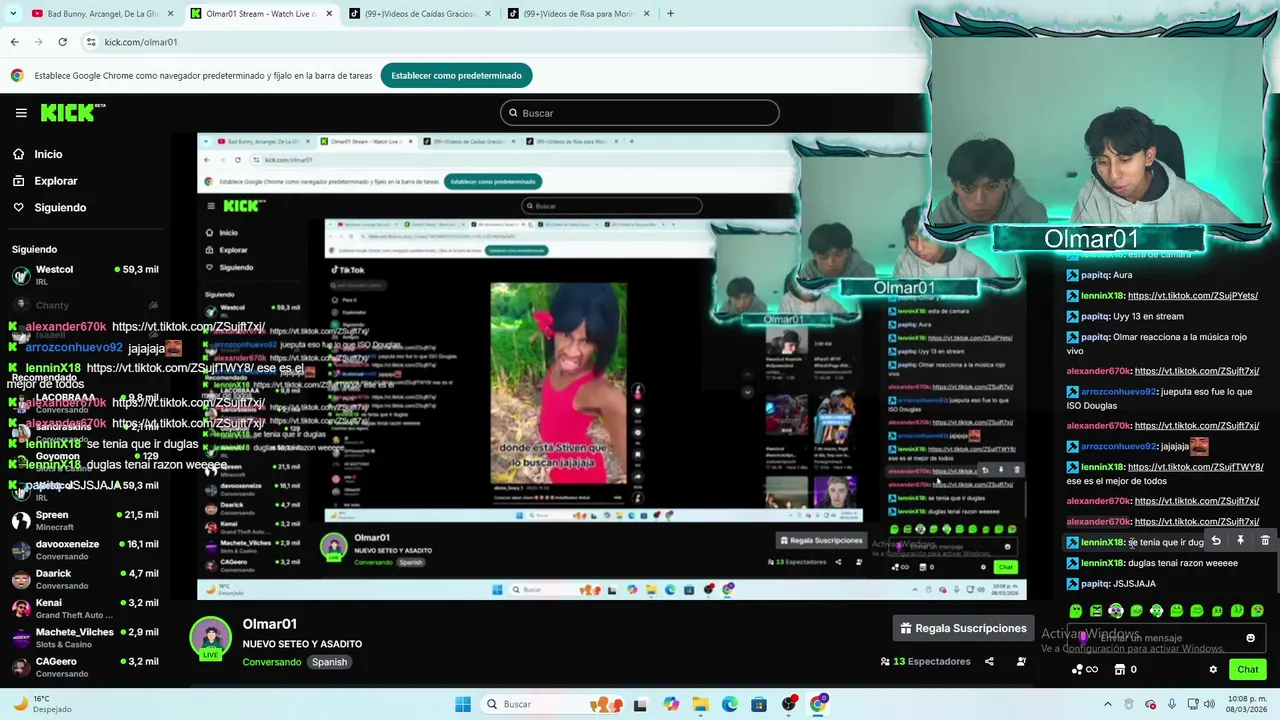The width and height of the screenshot is (1280, 720).
Task: Open Windows Start menu
Action: (463, 704)
